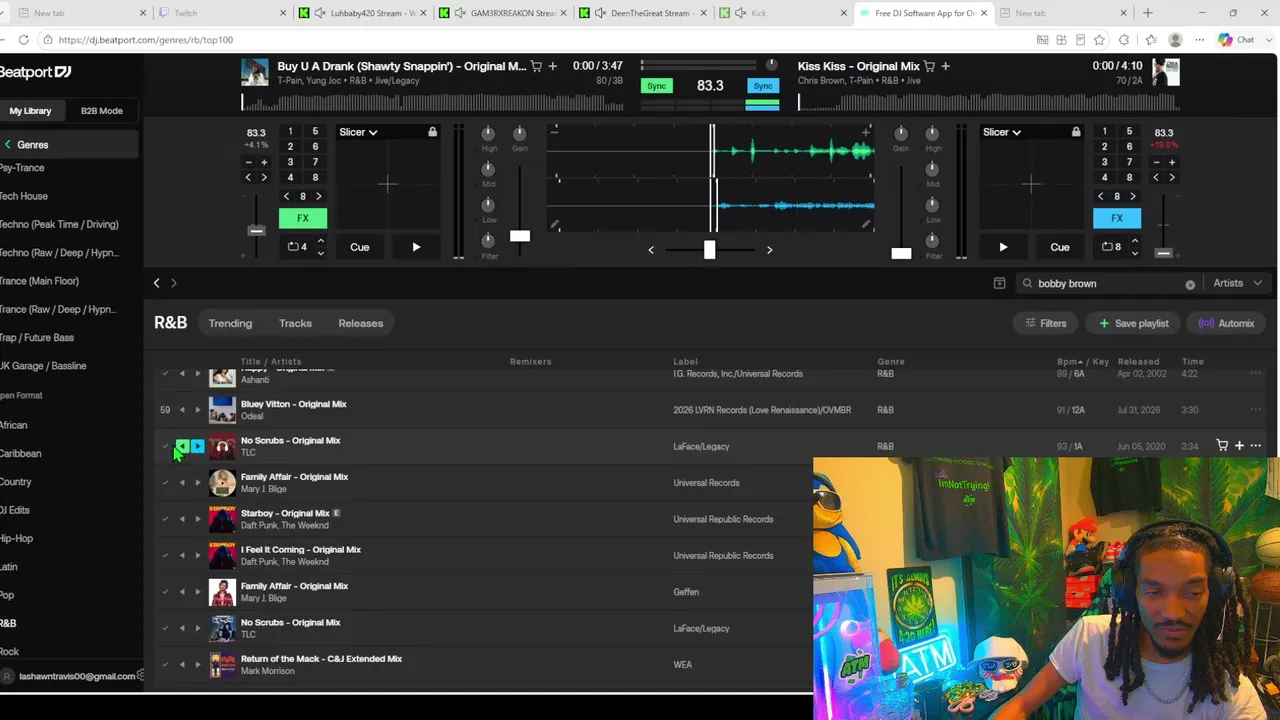This screenshot has width=1280, height=720.
Task: Toggle the green FX button on left deck
Action: [302, 218]
